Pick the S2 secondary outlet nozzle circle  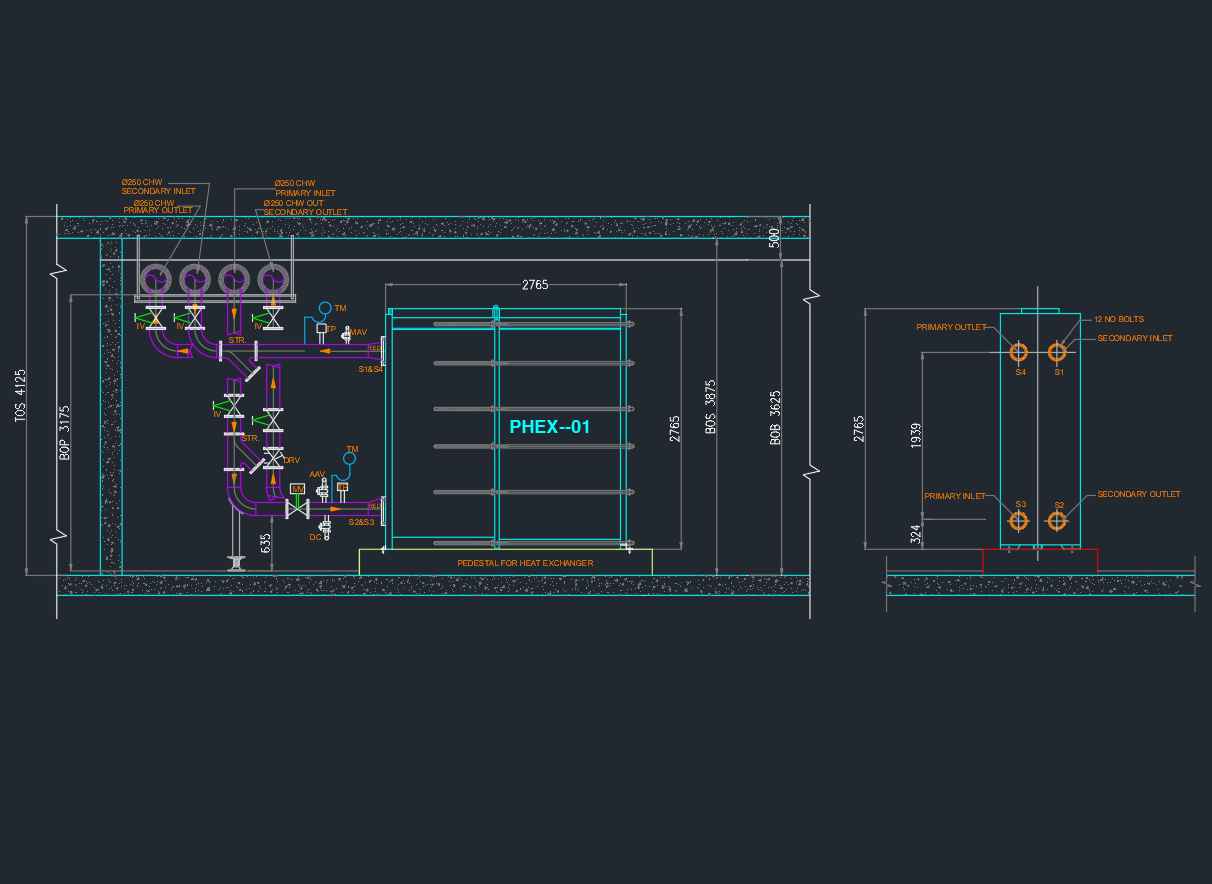click(x=1057, y=520)
